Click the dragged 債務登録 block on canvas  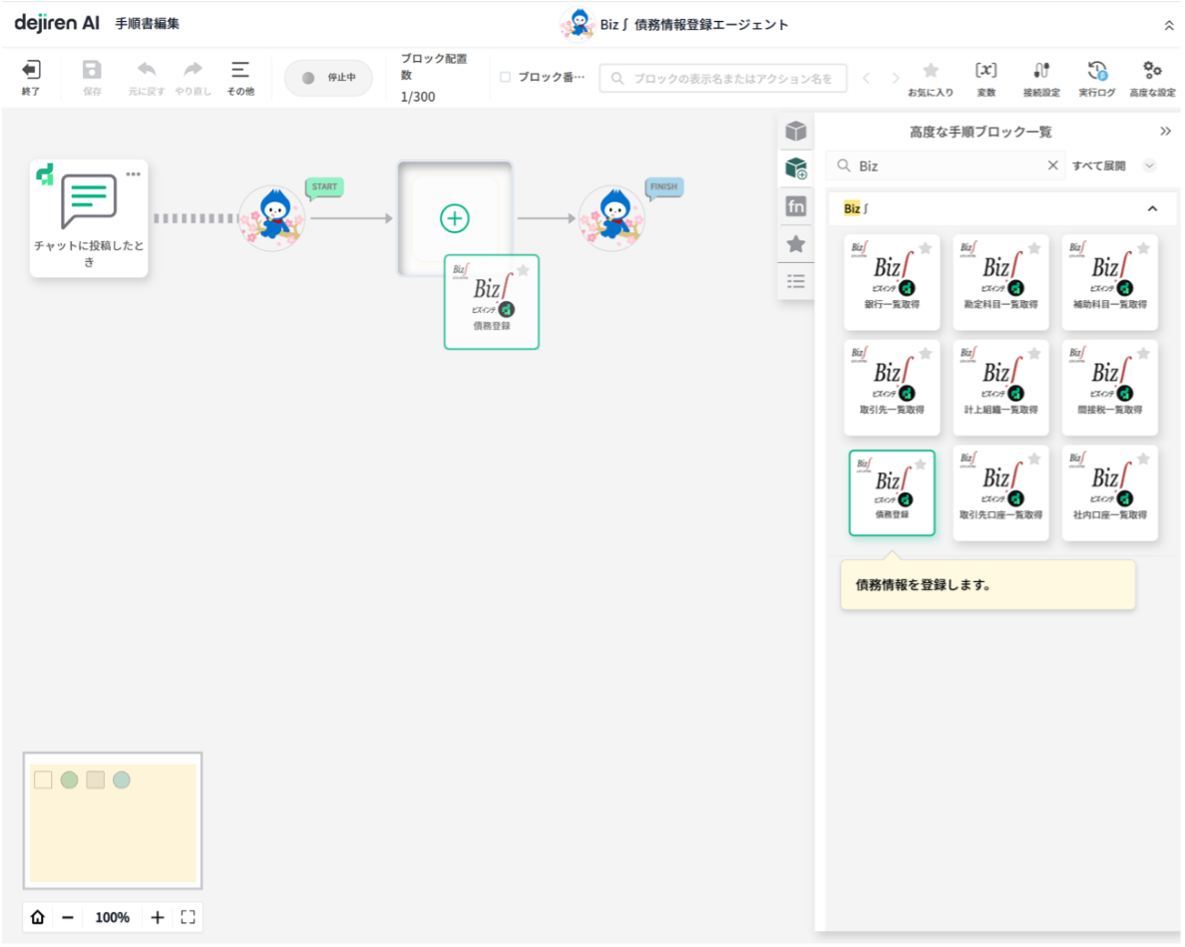(x=491, y=302)
